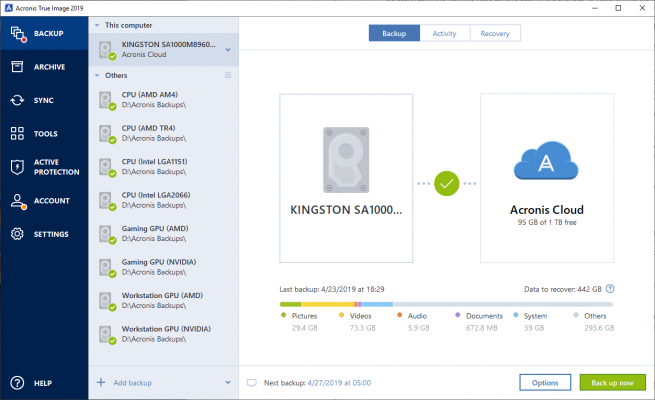Maximize the Acronis True Image window
This screenshot has width=655, height=400.
click(x=618, y=8)
